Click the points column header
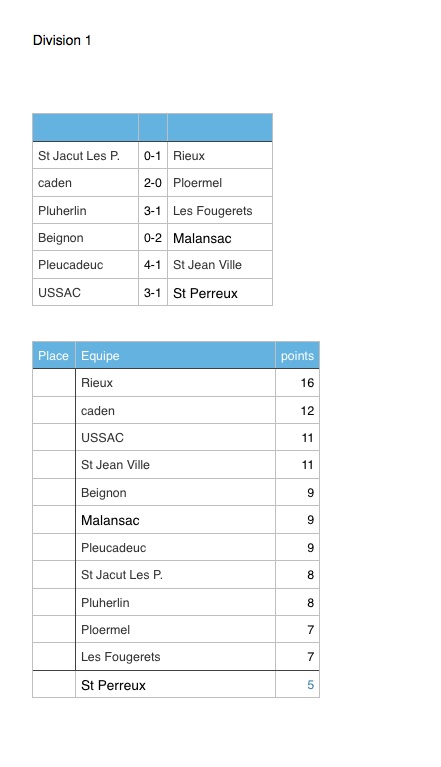The width and height of the screenshot is (441, 767). 297,355
